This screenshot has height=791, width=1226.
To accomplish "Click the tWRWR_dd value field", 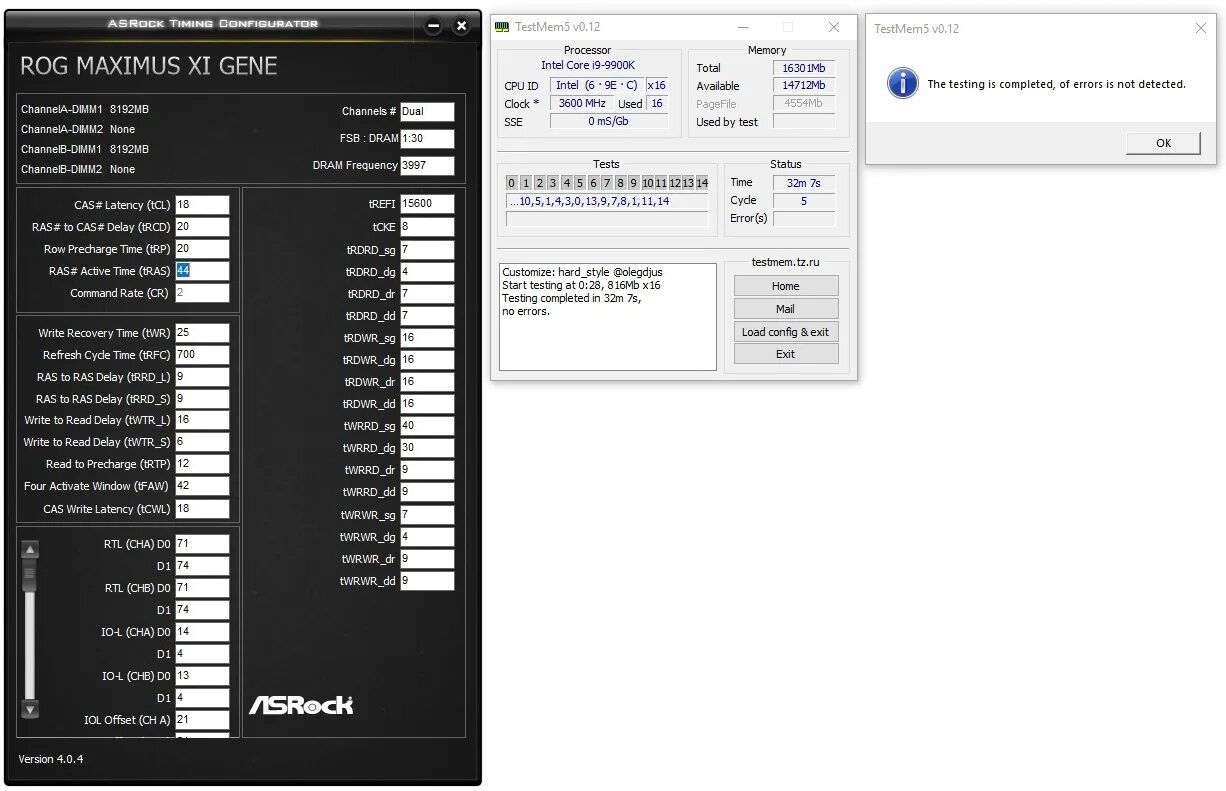I will (427, 581).
